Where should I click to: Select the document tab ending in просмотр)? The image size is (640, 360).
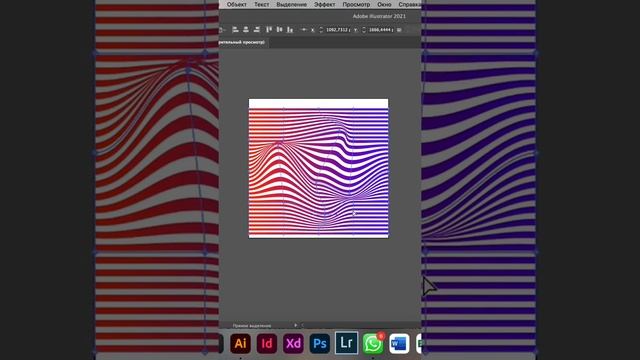point(243,42)
